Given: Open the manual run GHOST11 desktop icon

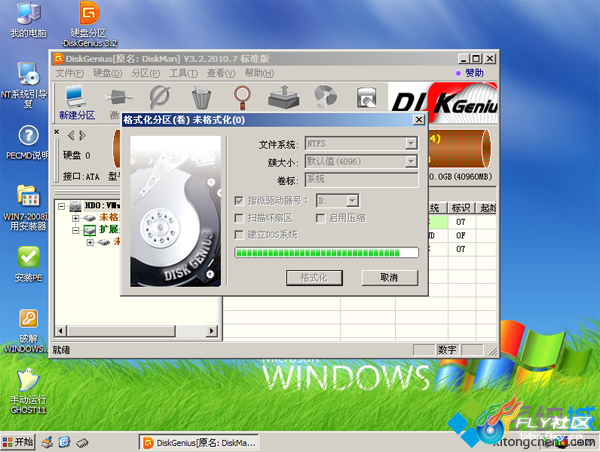Looking at the screenshot, I should (28, 391).
